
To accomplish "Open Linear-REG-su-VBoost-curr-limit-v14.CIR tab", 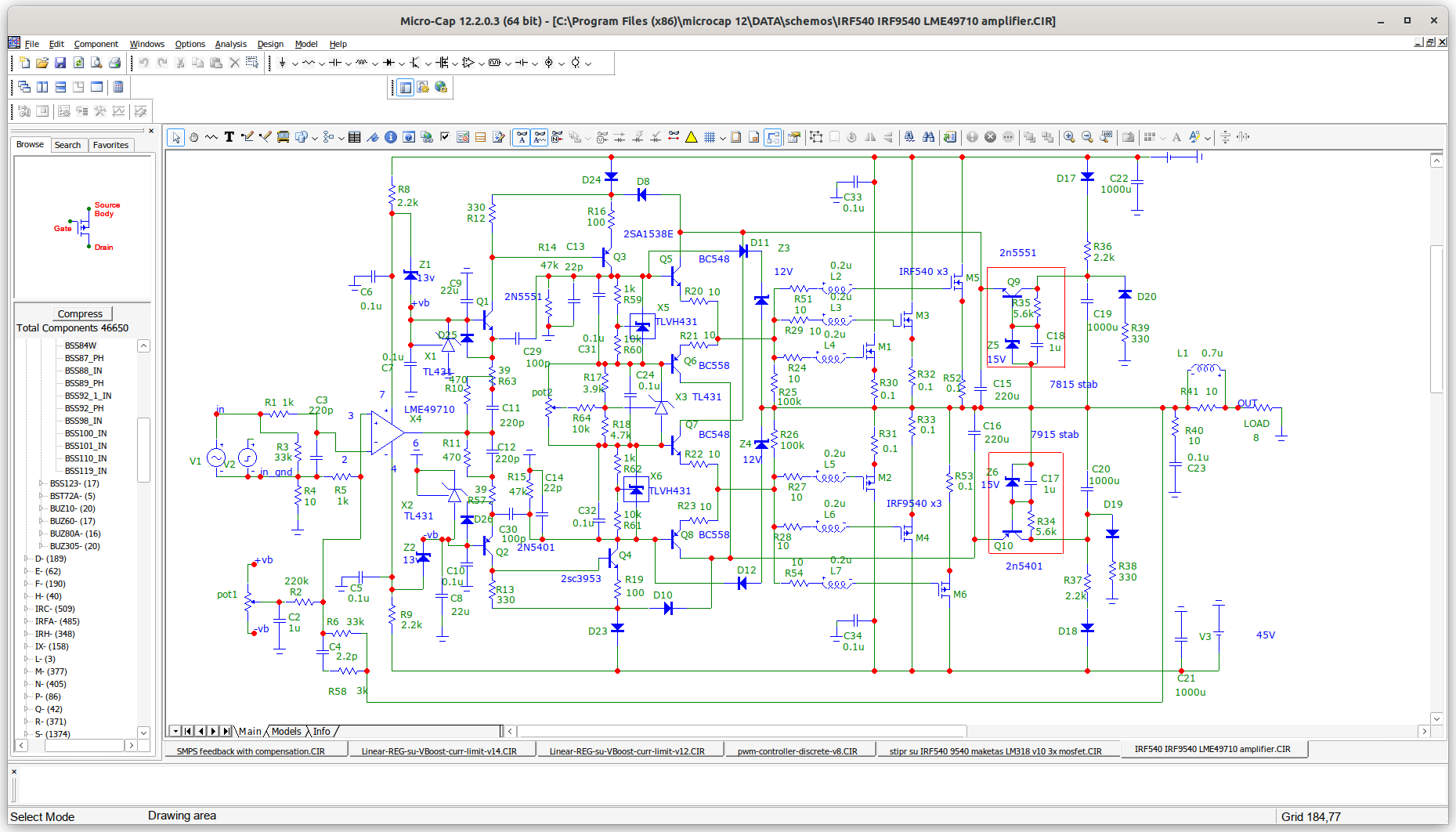I will pos(439,751).
